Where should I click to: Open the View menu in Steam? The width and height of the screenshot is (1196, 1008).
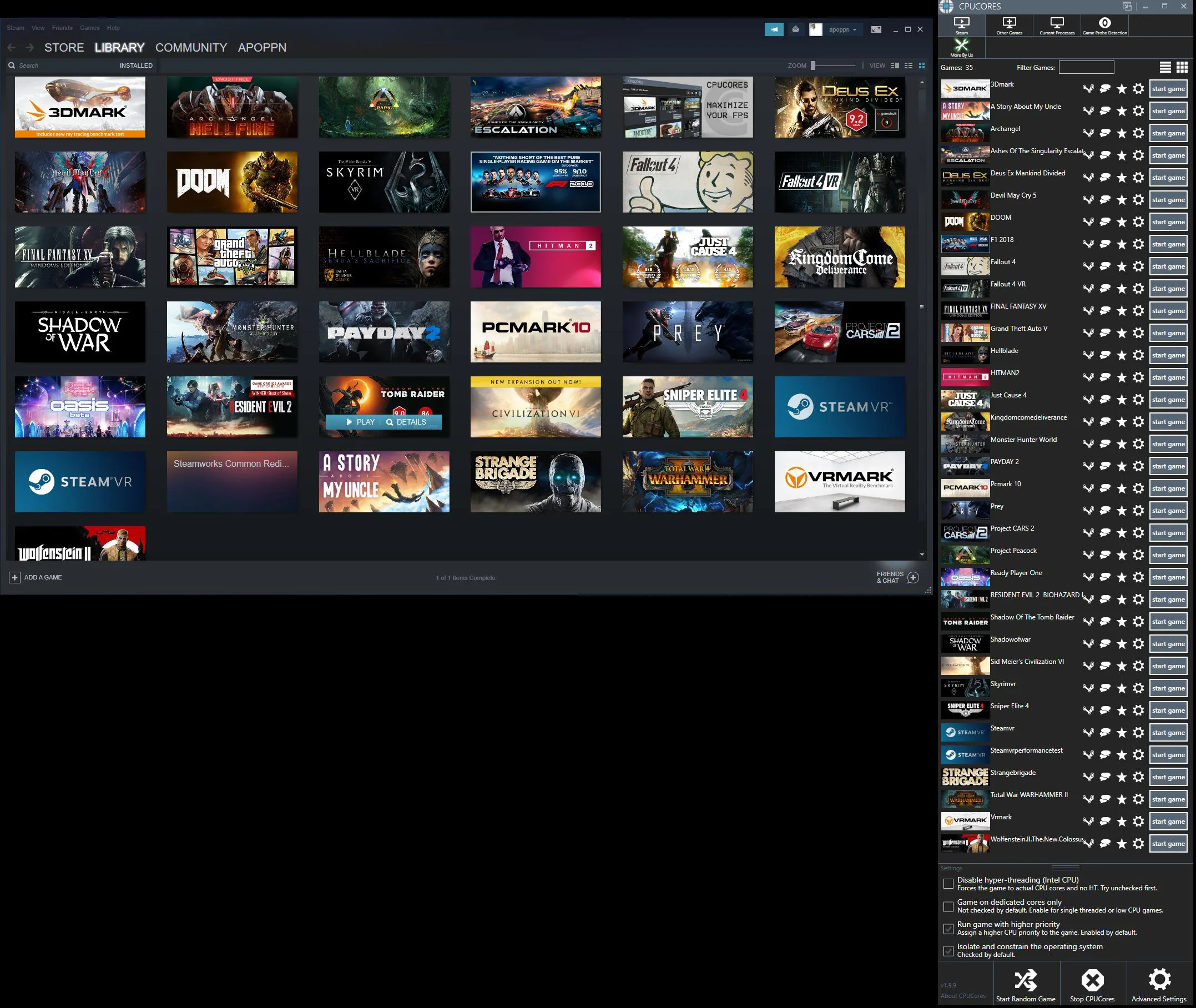38,27
